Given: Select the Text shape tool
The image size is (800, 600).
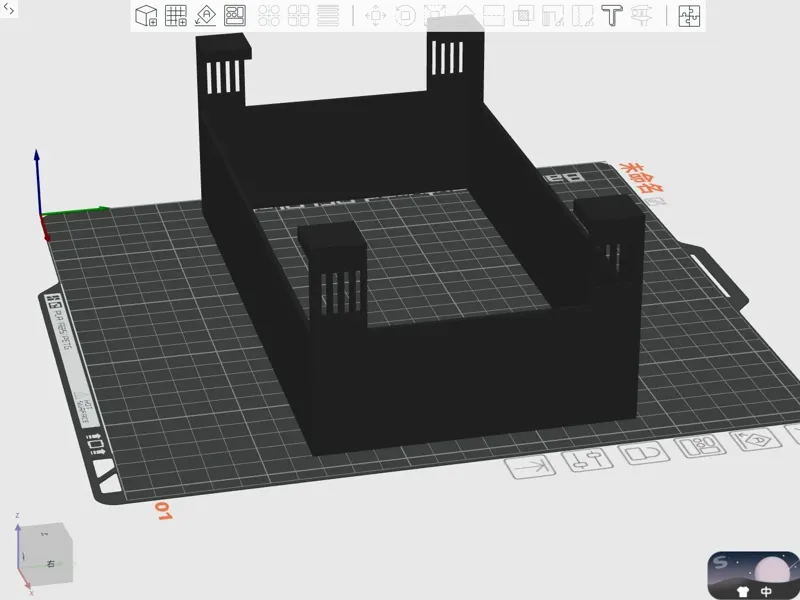Looking at the screenshot, I should tap(612, 15).
